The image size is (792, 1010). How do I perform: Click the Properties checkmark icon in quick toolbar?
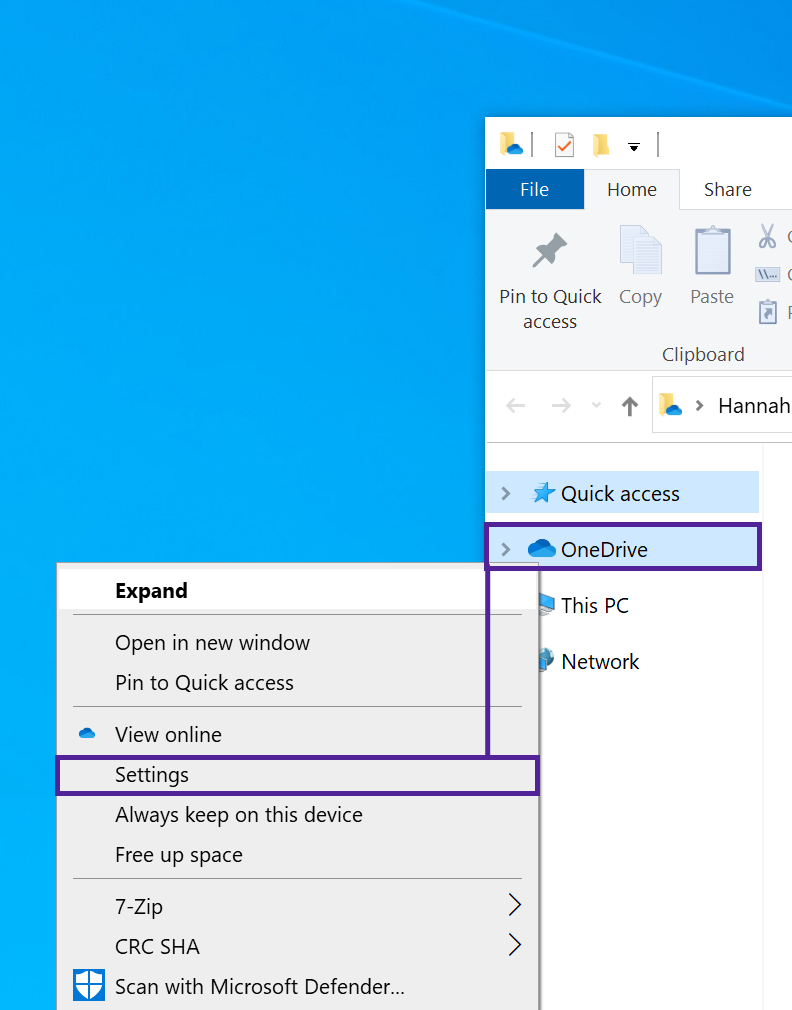pos(564,145)
